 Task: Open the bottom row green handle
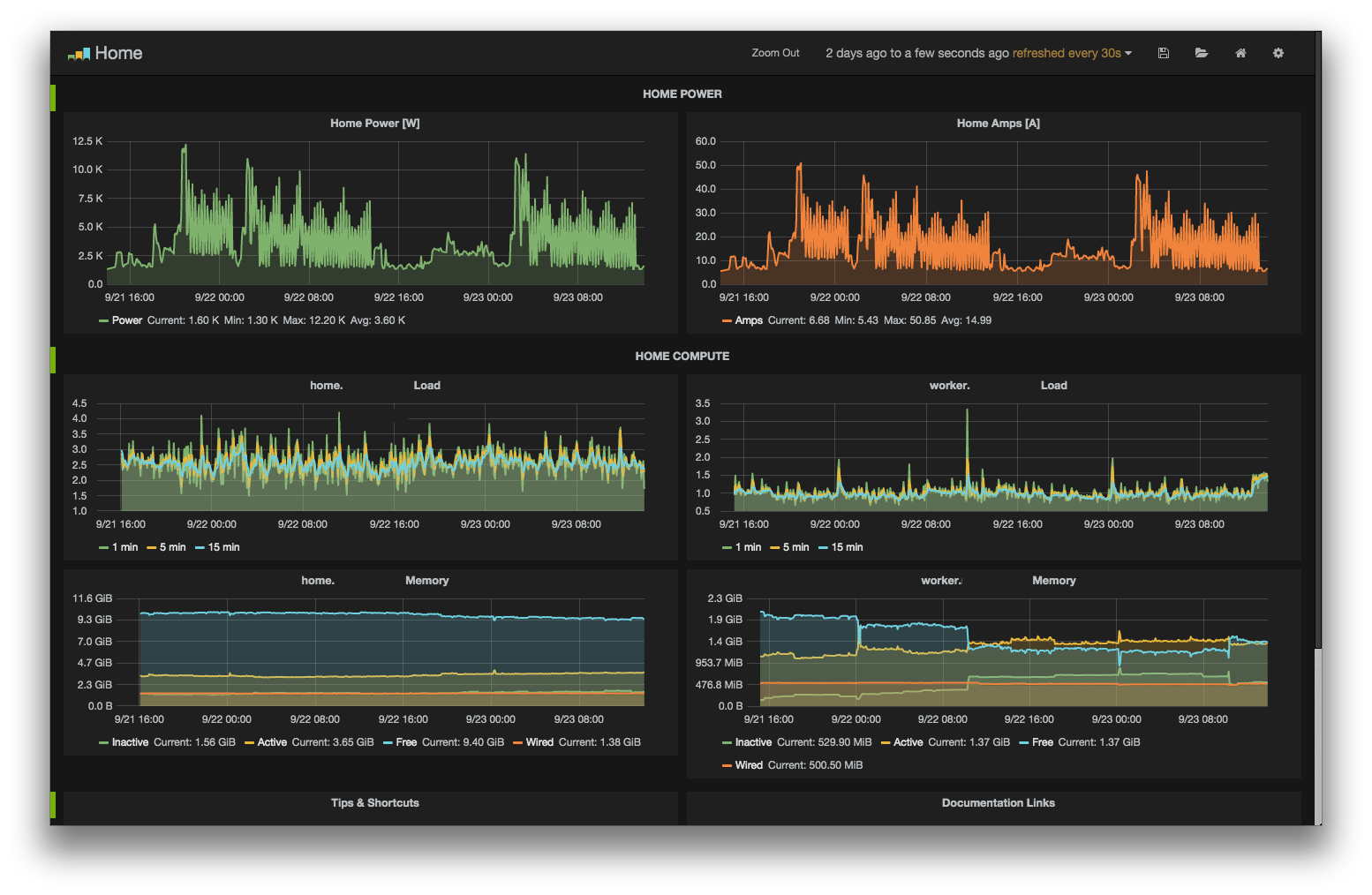click(53, 805)
